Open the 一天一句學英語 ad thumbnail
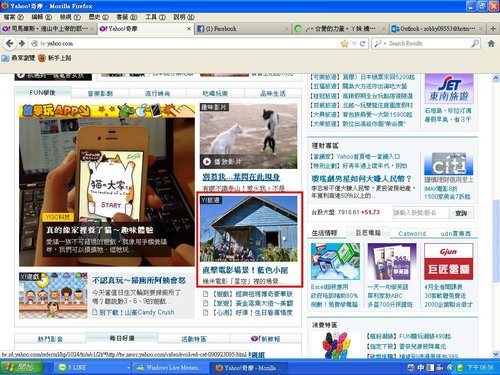 point(392,261)
